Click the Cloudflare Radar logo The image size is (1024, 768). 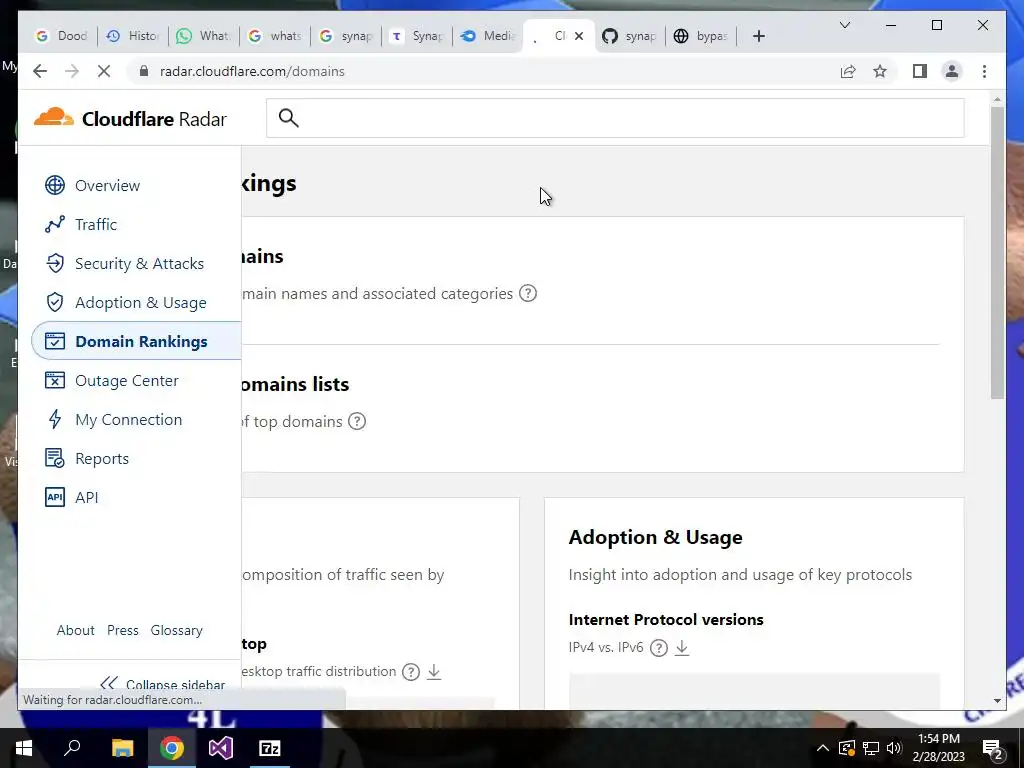(x=130, y=118)
